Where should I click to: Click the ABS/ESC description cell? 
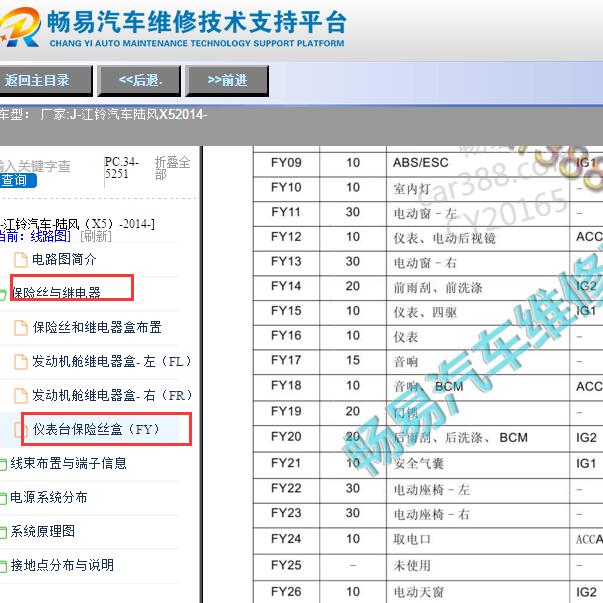[478, 163]
